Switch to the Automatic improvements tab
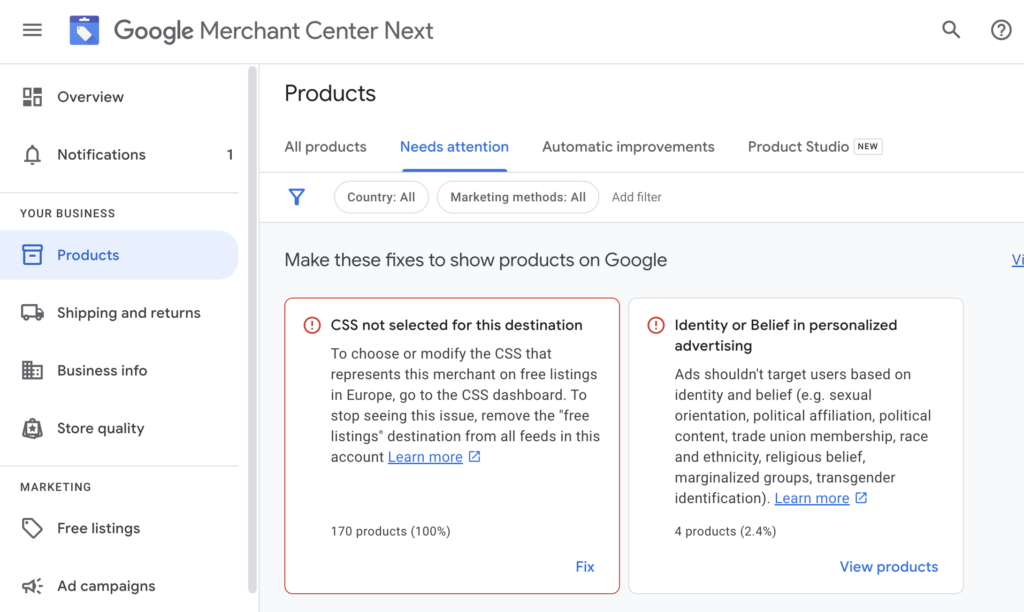This screenshot has width=1024, height=612. point(628,147)
